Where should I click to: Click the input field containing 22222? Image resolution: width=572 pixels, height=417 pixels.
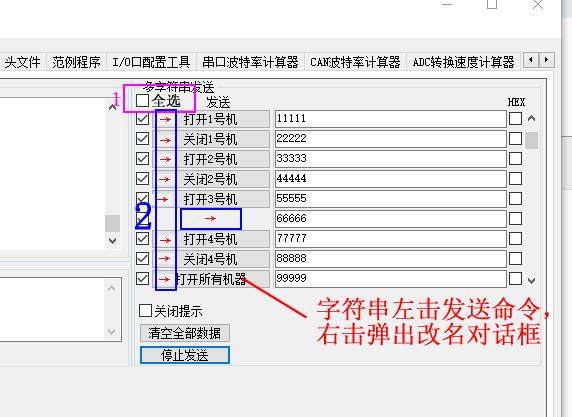(391, 139)
